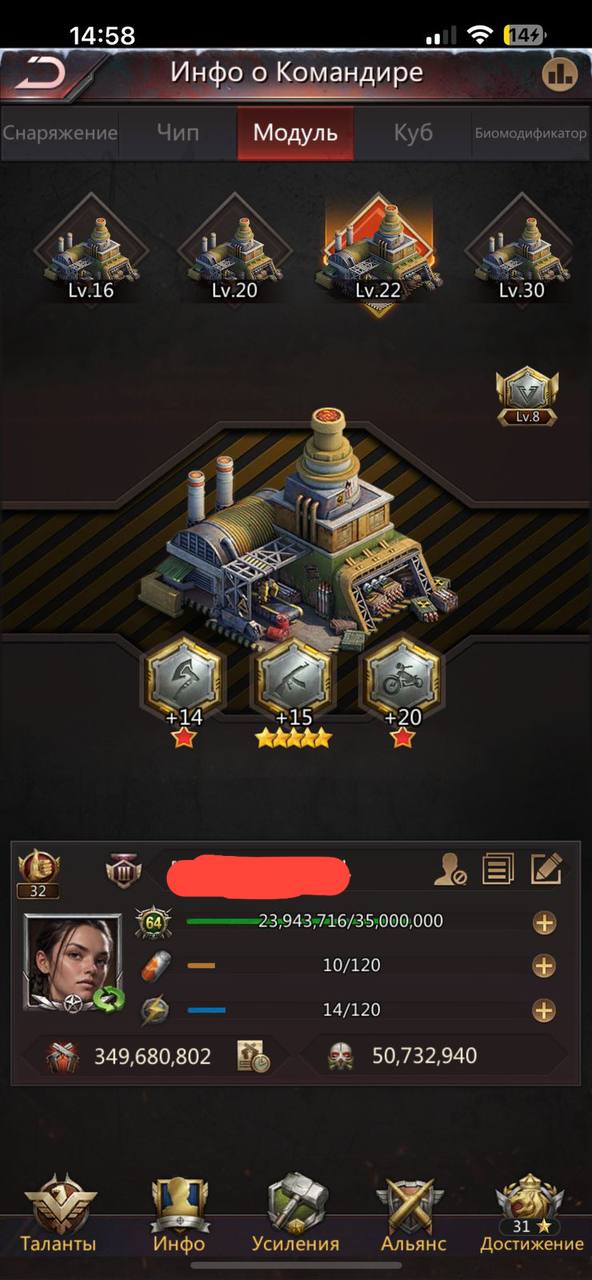Viewport: 592px width, 1280px height.
Task: Switch to the Снаряжение tab
Action: [x=59, y=133]
